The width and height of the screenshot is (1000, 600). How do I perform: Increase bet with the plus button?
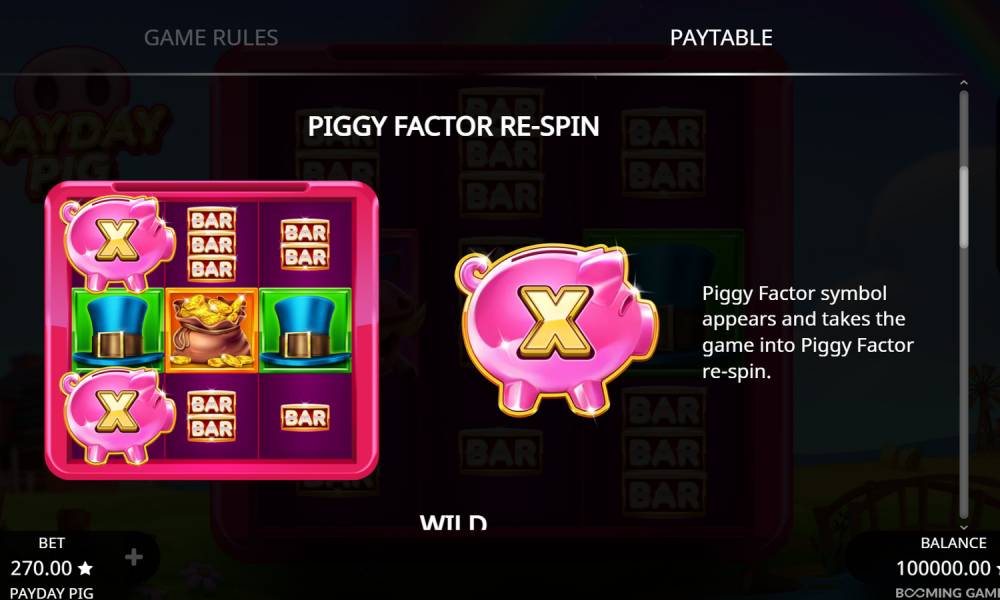[x=134, y=557]
